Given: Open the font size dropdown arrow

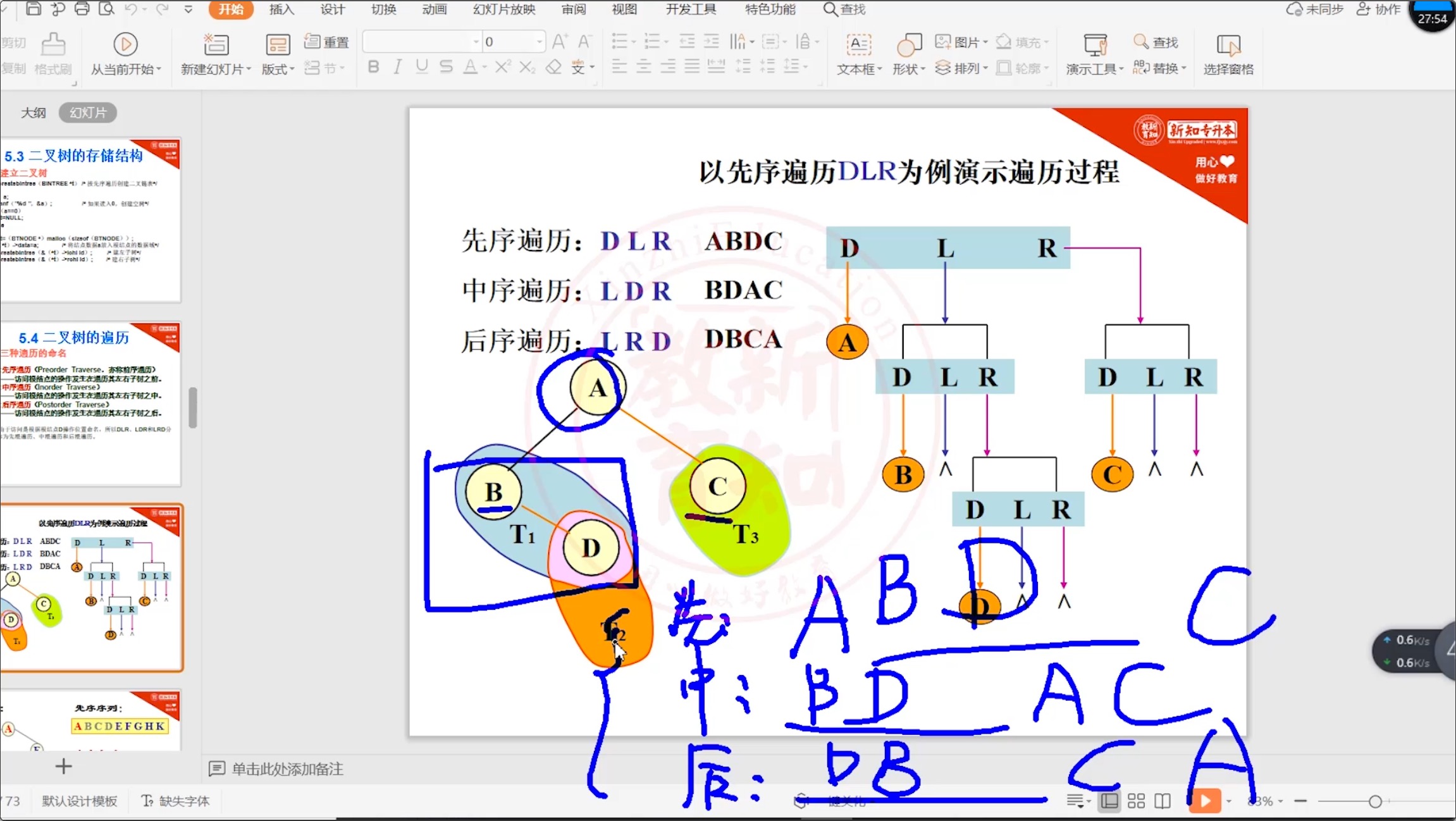Looking at the screenshot, I should point(540,42).
